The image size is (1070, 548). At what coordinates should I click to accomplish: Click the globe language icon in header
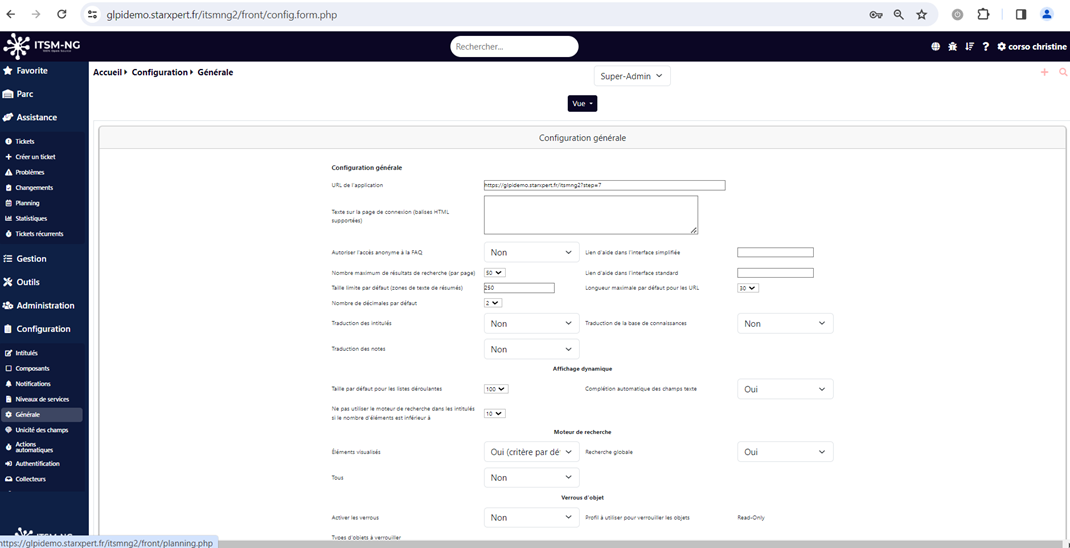936,46
